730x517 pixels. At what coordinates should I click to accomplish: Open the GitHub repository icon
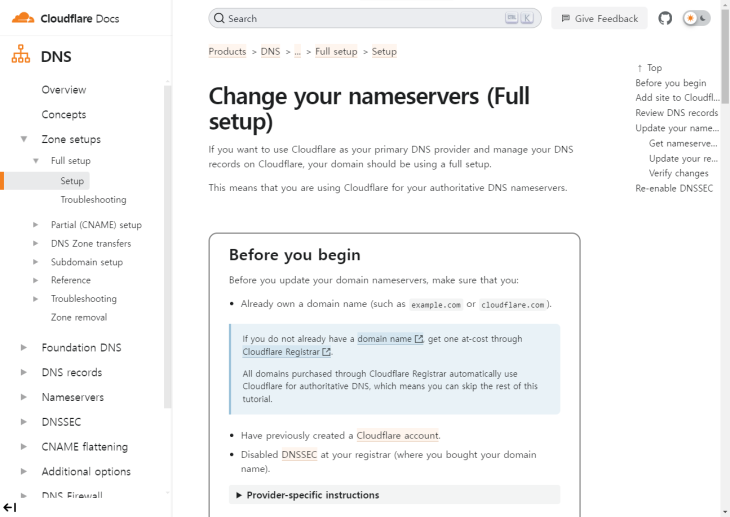pos(666,18)
